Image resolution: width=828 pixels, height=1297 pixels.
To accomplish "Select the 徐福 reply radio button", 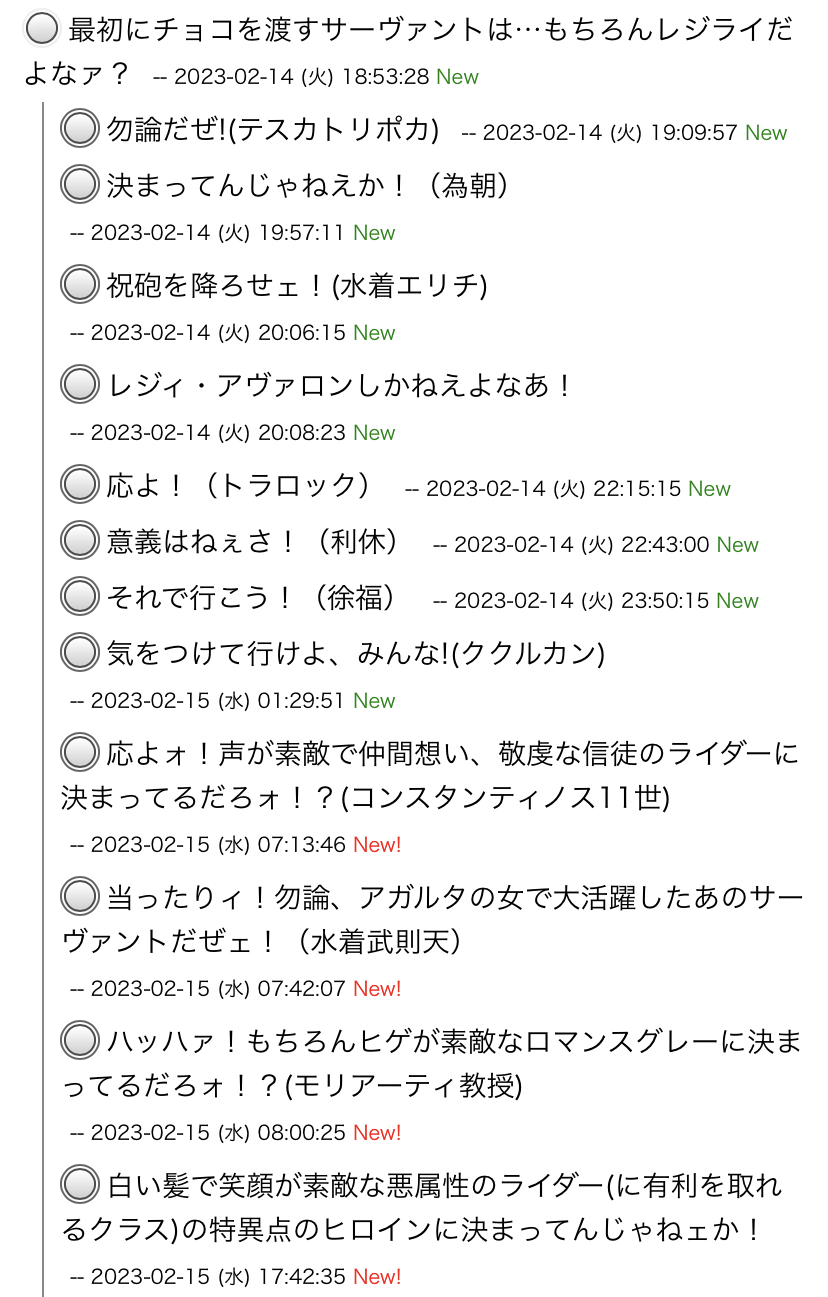I will tap(80, 598).
